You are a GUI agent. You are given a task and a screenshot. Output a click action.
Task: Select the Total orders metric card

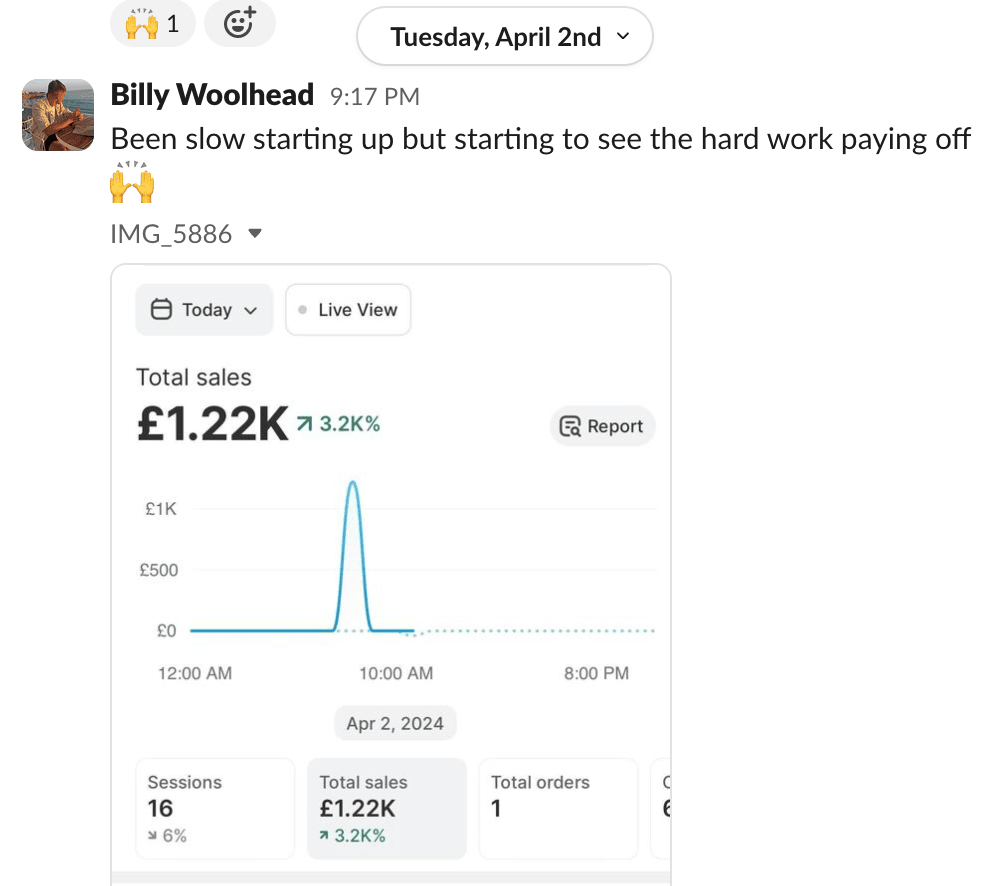pos(557,808)
